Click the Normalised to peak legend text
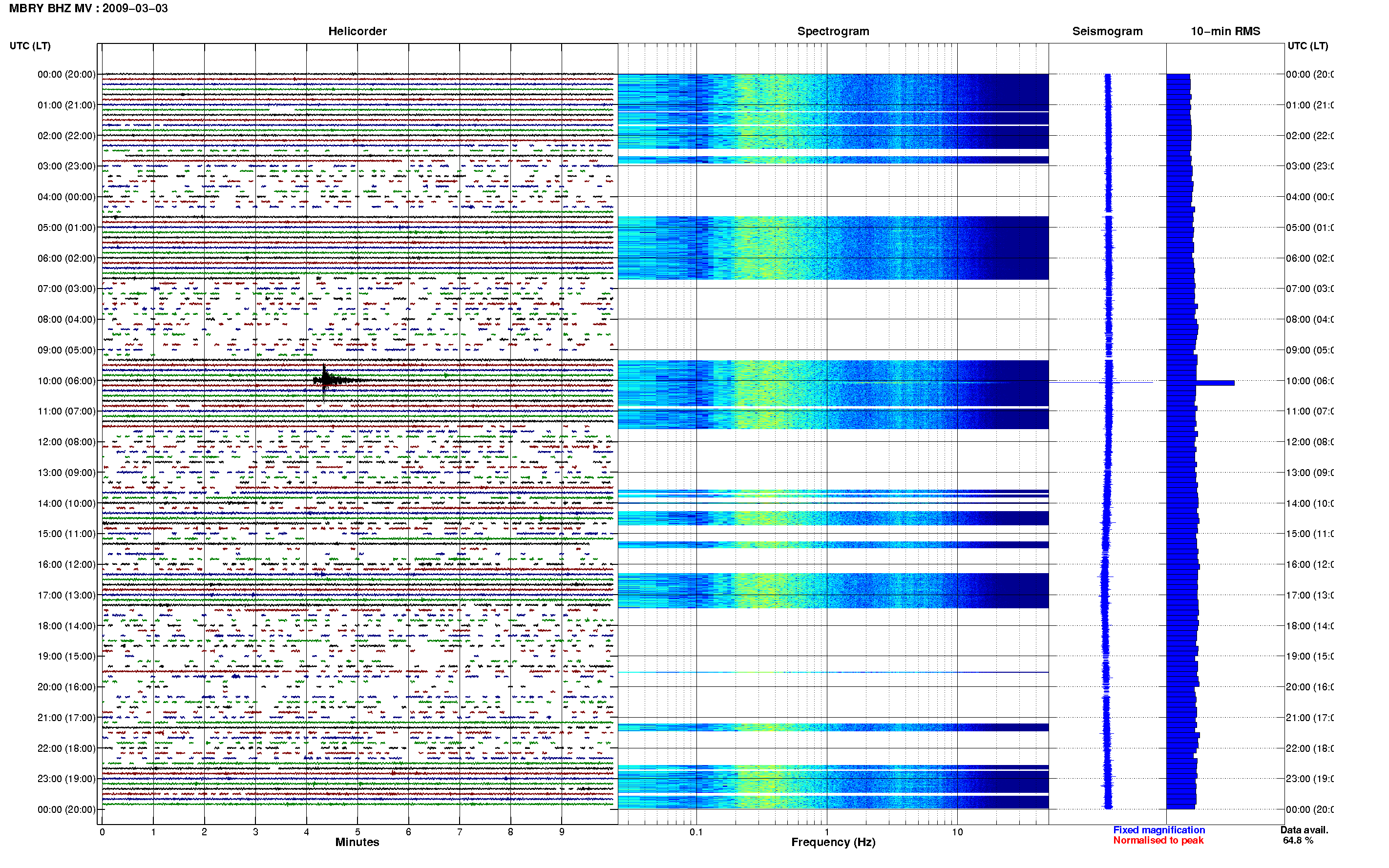The height and width of the screenshot is (868, 1389). point(1158,841)
